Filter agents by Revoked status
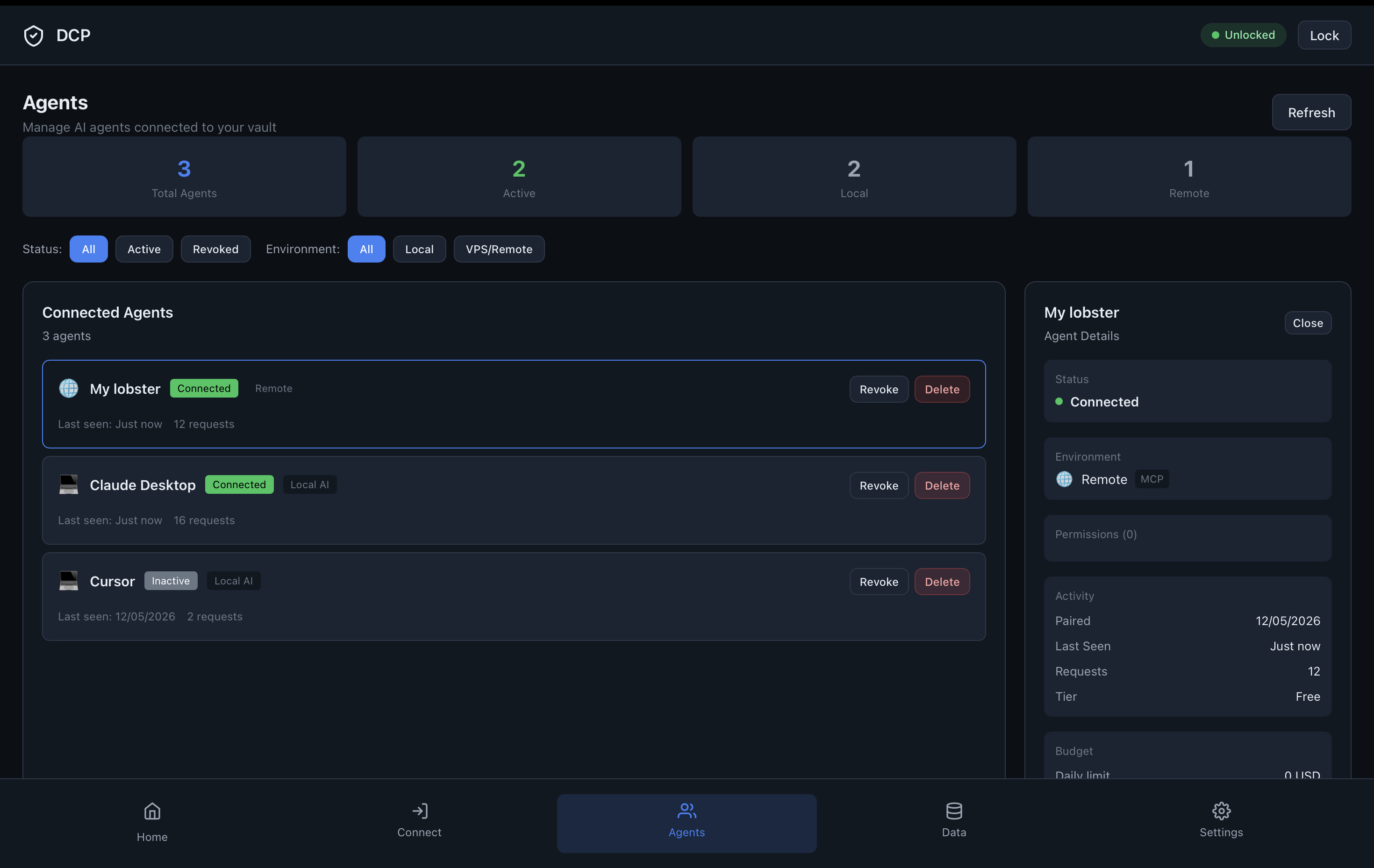Screen dimensions: 1374x868 coord(216,249)
